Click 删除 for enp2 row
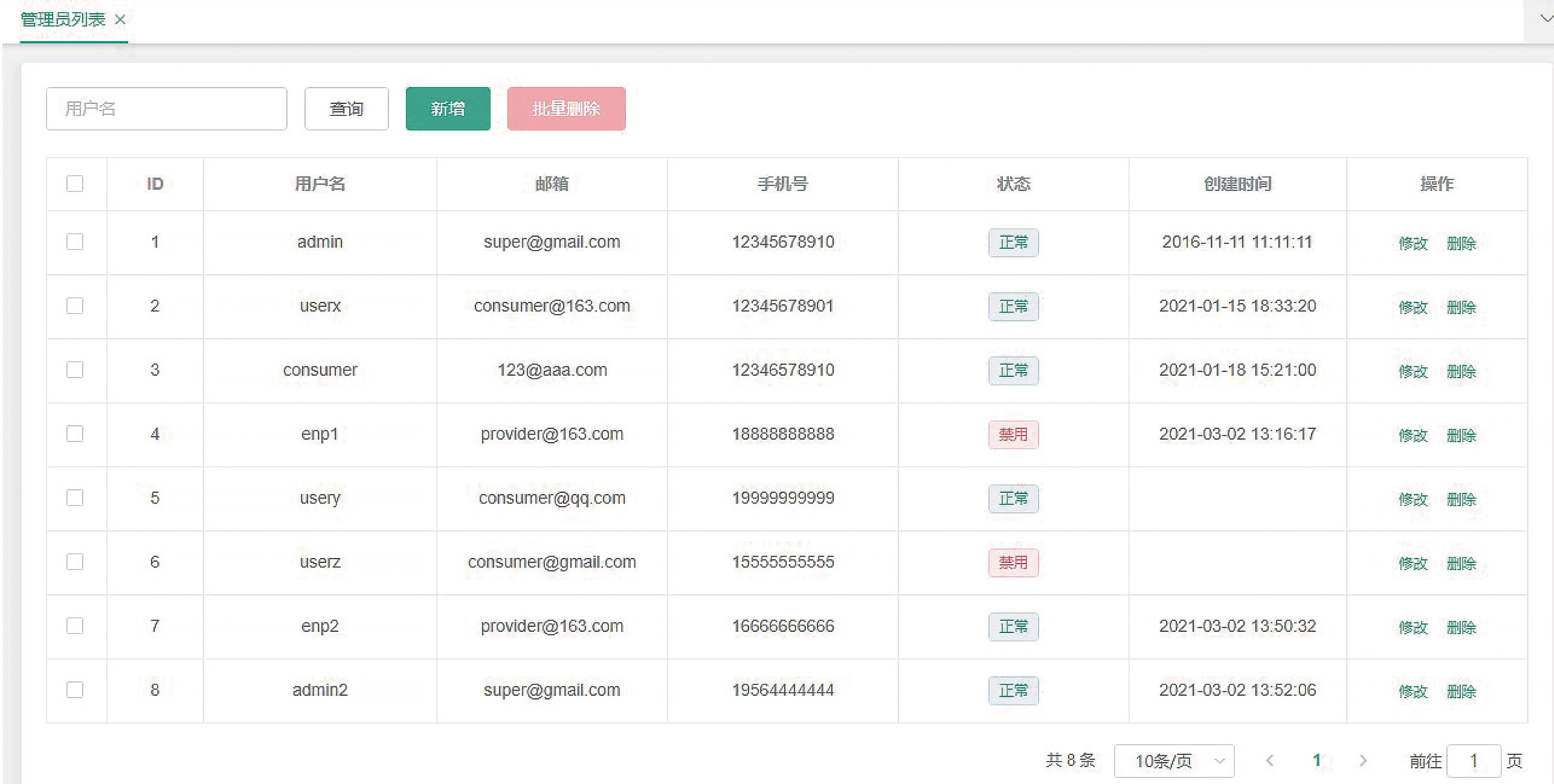 point(1461,627)
